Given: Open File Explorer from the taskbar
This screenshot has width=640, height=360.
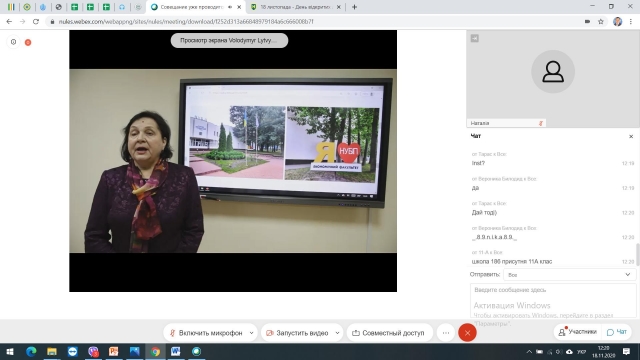Looking at the screenshot, I should [x=52, y=351].
